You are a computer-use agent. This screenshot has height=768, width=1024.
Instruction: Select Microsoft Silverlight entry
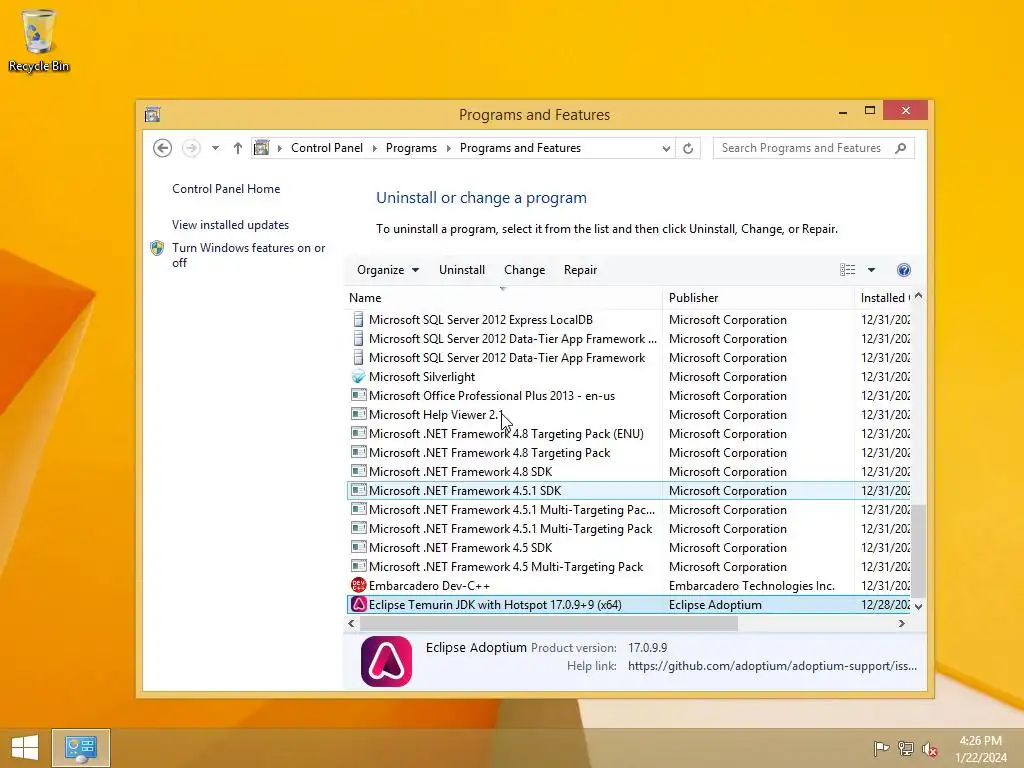pos(628,377)
